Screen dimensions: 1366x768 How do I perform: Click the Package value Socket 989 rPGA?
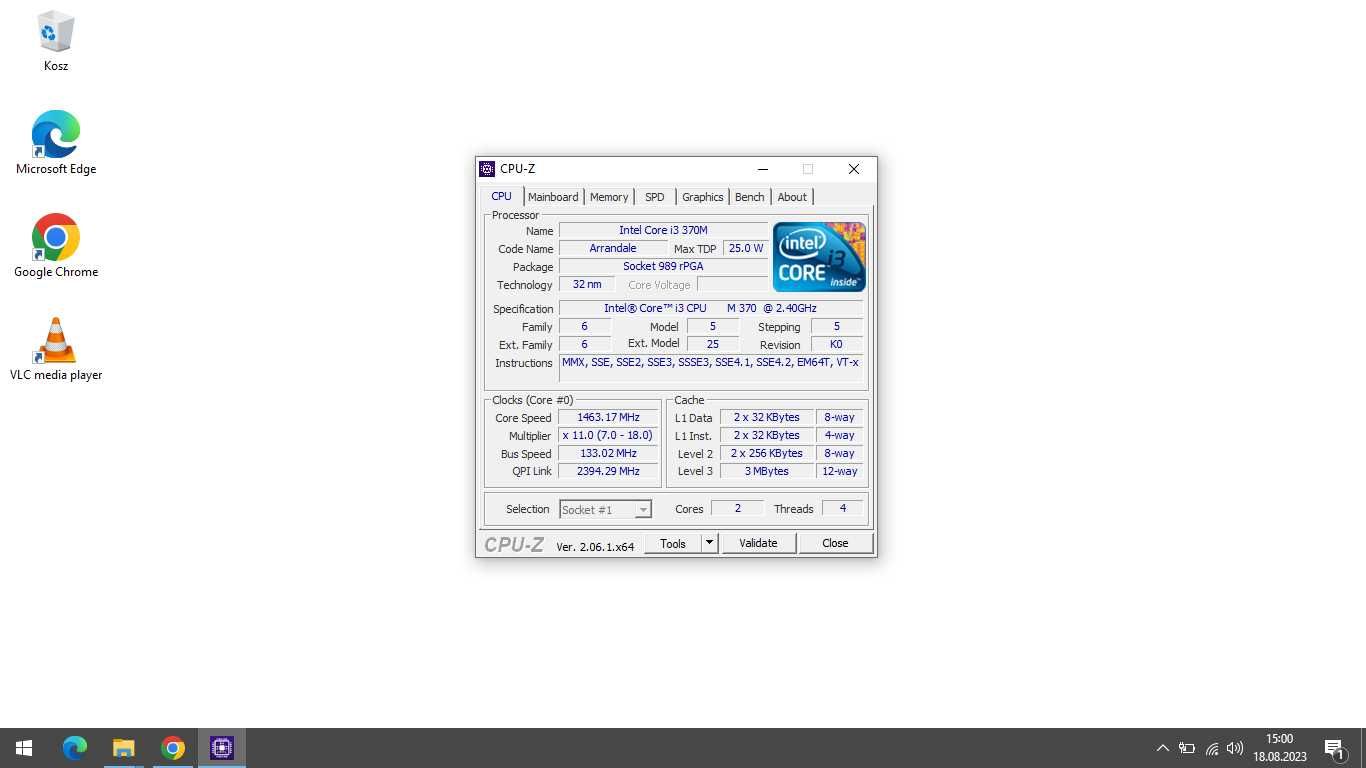pyautogui.click(x=663, y=266)
